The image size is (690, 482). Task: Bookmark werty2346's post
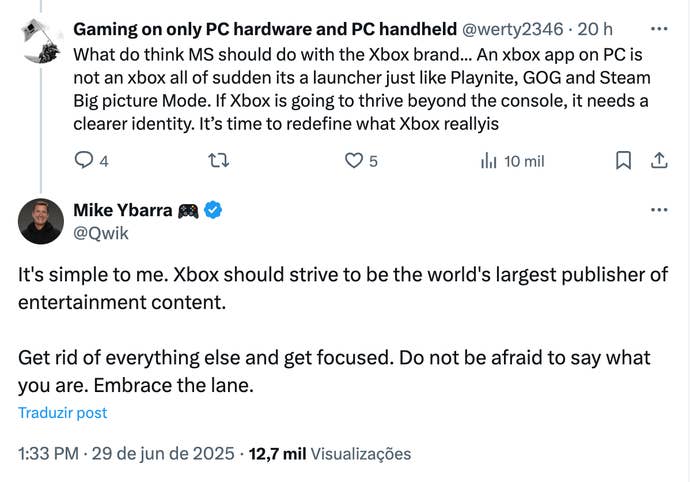click(622, 160)
